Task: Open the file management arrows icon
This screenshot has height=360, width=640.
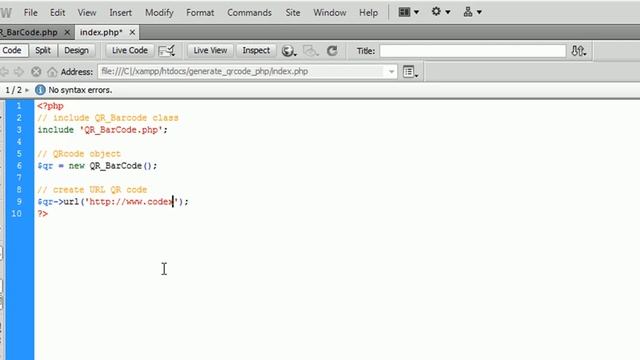Action: 578,51
